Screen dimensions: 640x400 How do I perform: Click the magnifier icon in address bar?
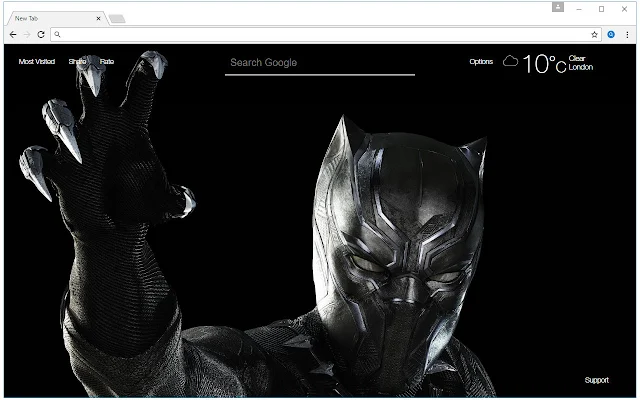[58, 35]
